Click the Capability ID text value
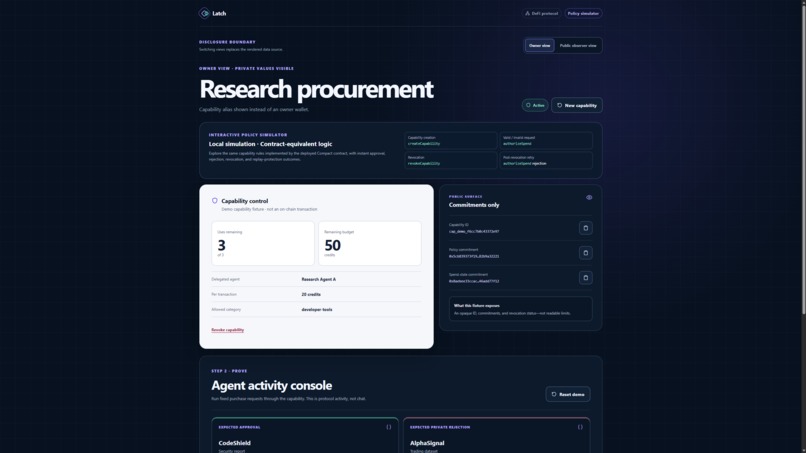 (x=474, y=231)
